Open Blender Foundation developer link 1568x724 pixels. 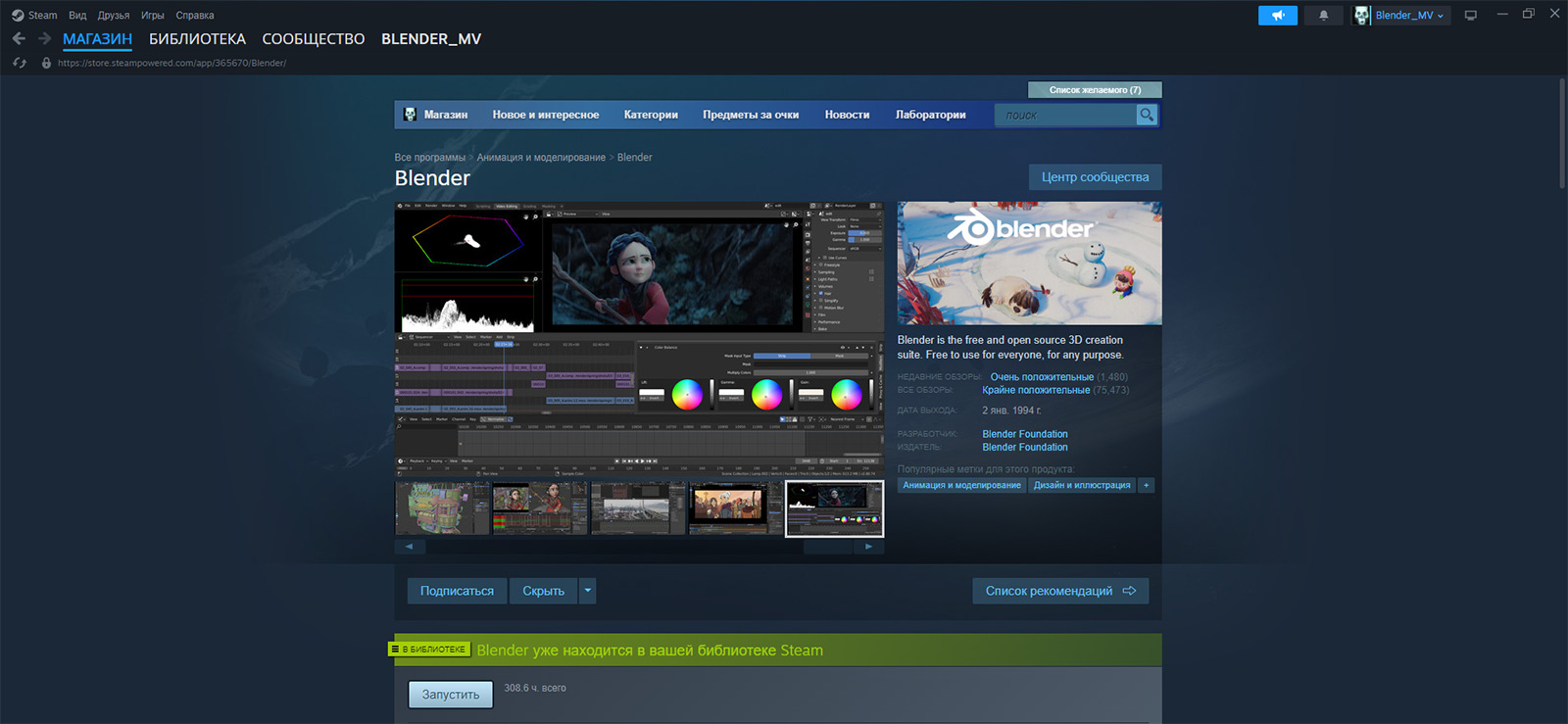click(1025, 434)
